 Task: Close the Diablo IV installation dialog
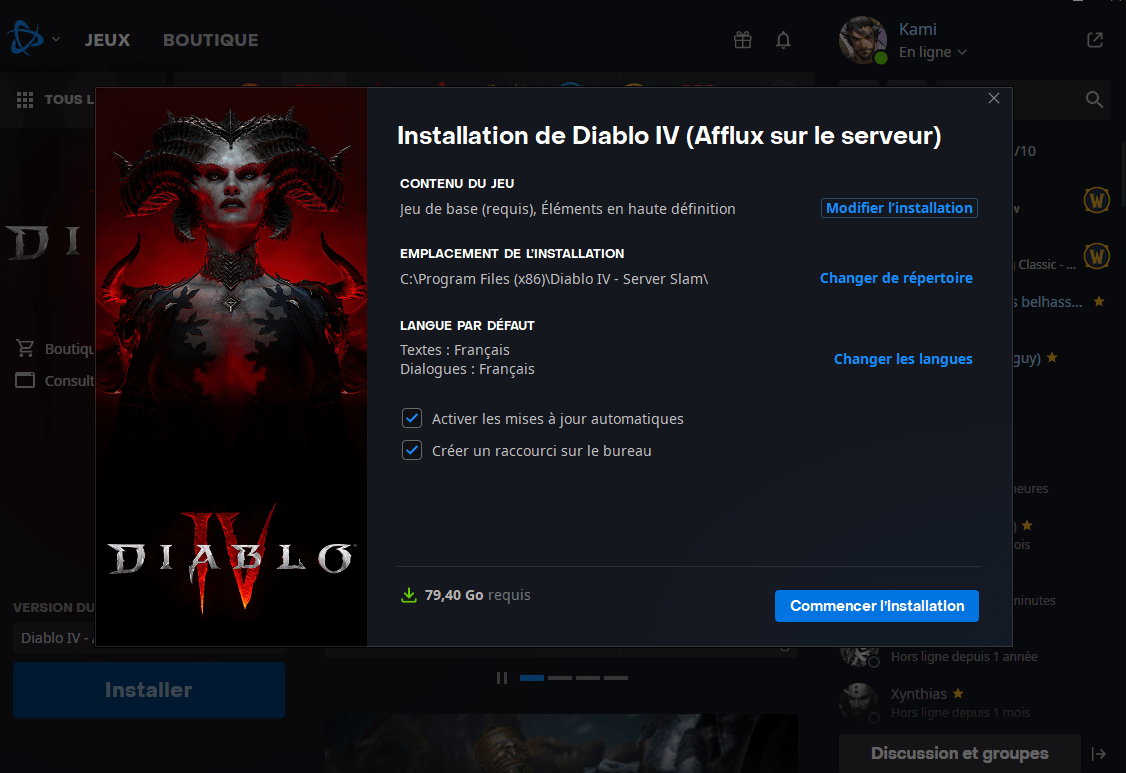click(x=993, y=98)
